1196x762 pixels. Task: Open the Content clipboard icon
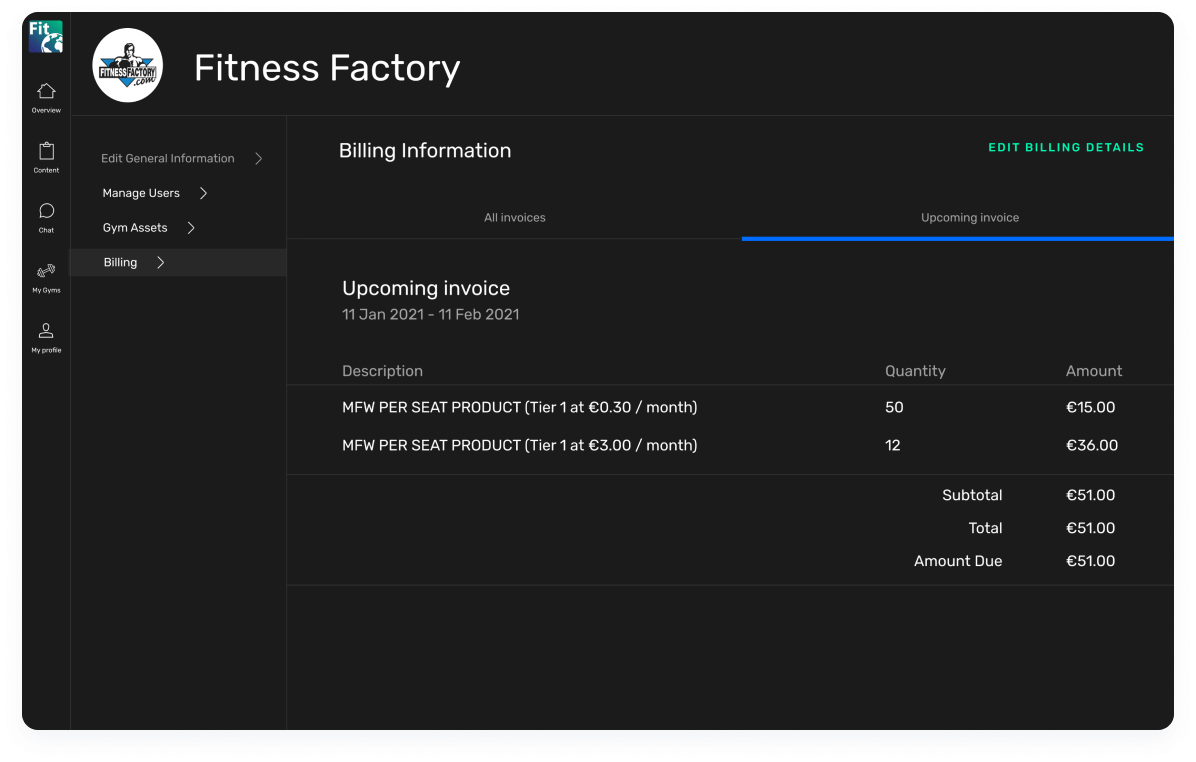(46, 152)
